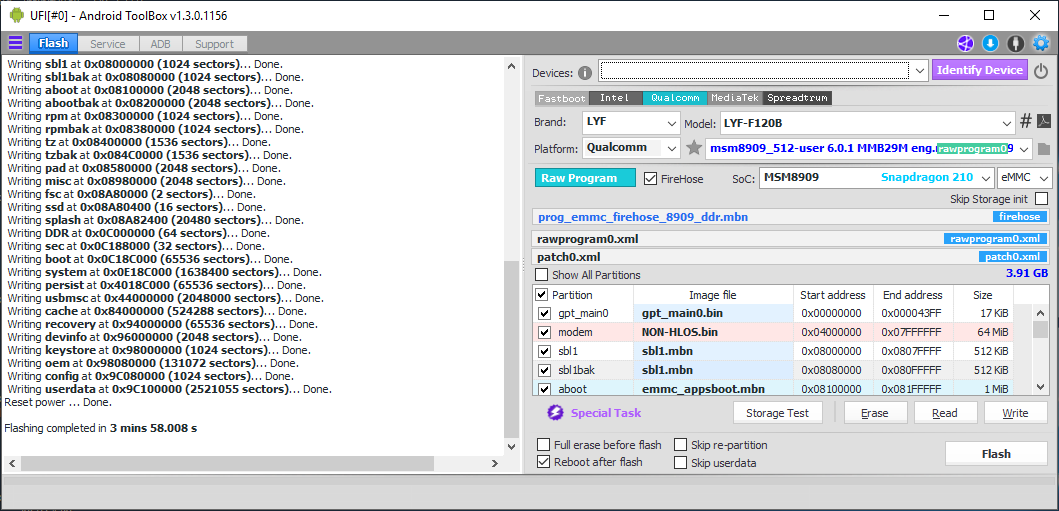Viewport: 1059px width, 511px height.
Task: Toggle the FireHose checkbox
Action: pos(650,179)
